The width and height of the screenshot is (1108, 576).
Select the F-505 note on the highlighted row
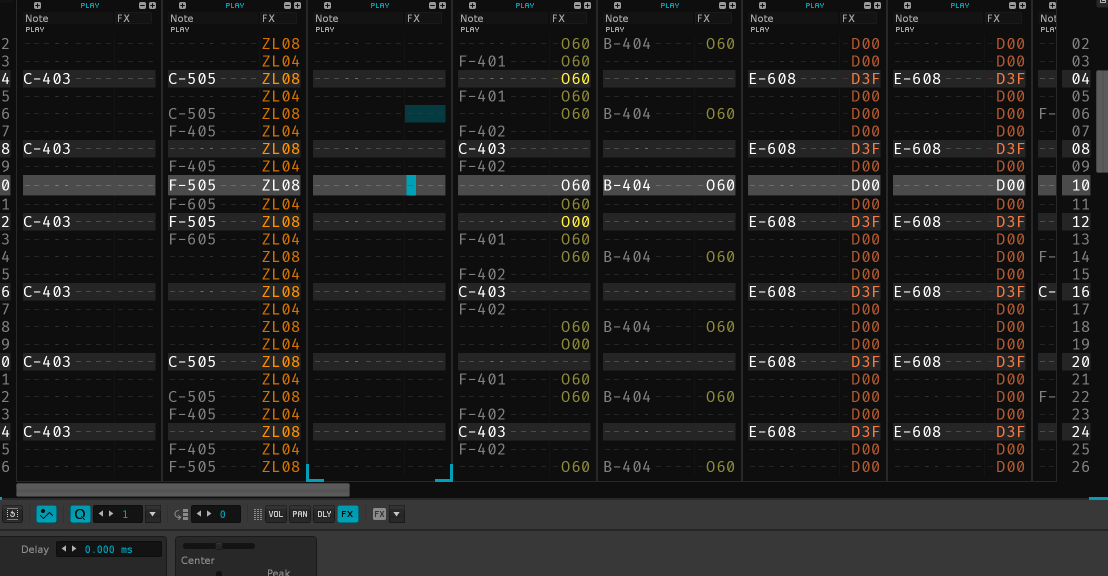[192, 185]
